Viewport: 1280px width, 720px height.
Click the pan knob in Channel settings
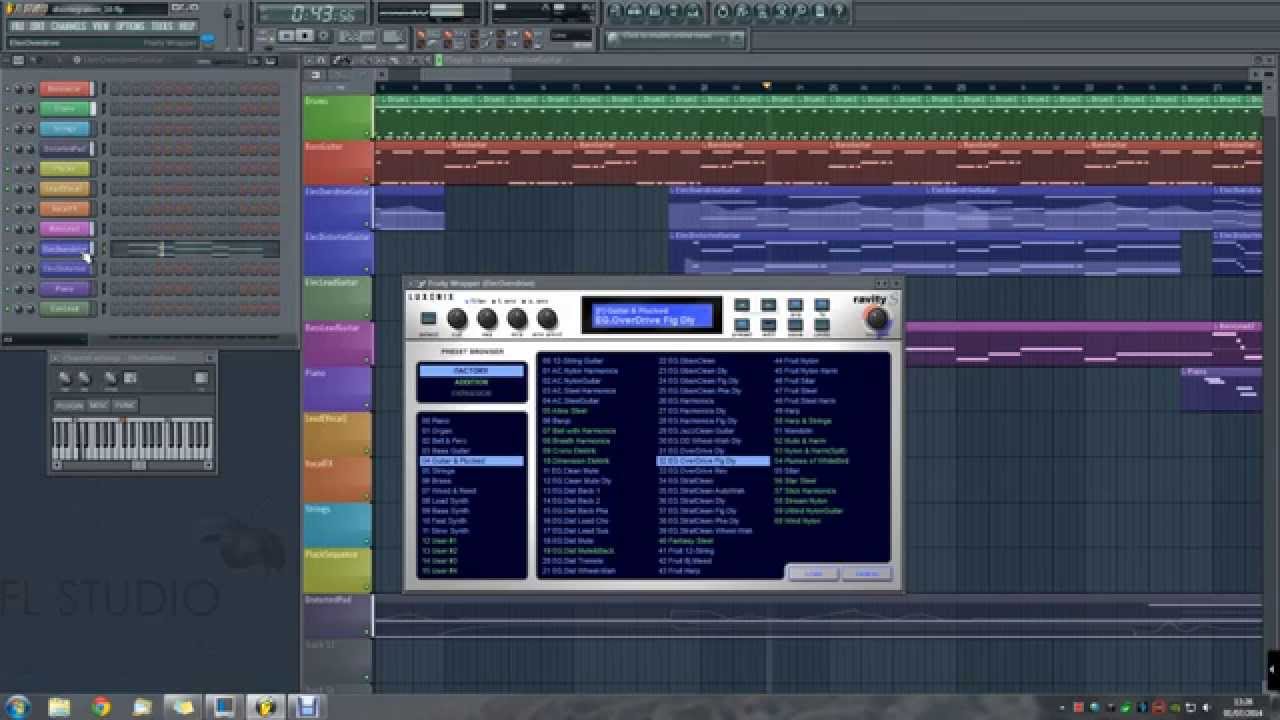[x=65, y=377]
